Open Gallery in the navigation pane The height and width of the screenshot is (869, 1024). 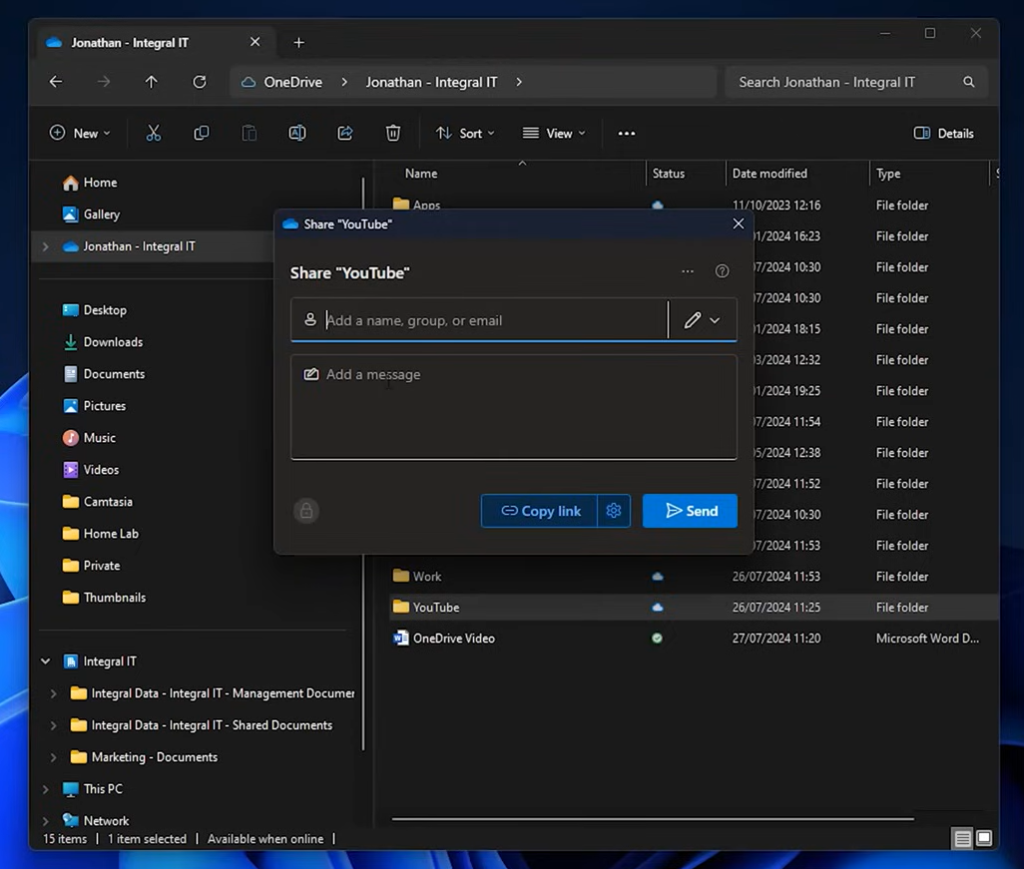pos(91,214)
